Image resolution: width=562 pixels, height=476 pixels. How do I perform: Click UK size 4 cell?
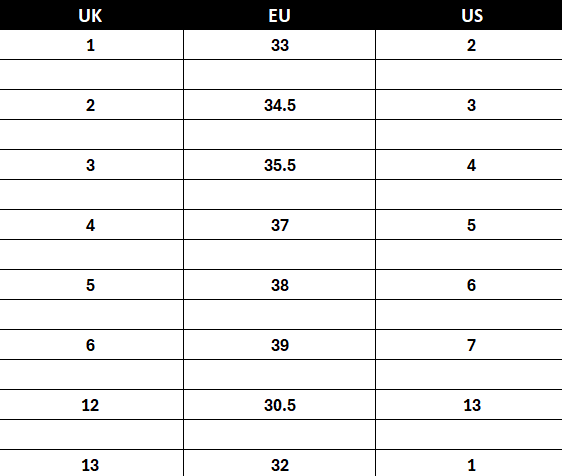(x=90, y=225)
